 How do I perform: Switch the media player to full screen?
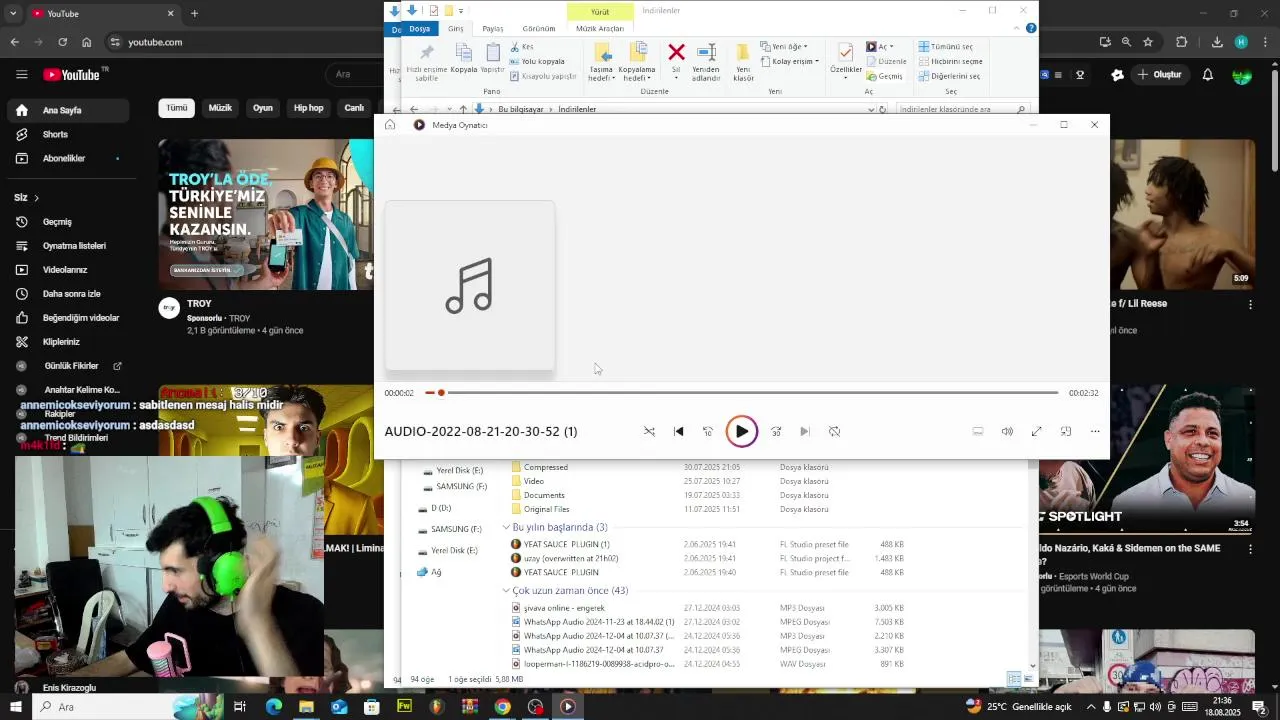(x=1036, y=431)
